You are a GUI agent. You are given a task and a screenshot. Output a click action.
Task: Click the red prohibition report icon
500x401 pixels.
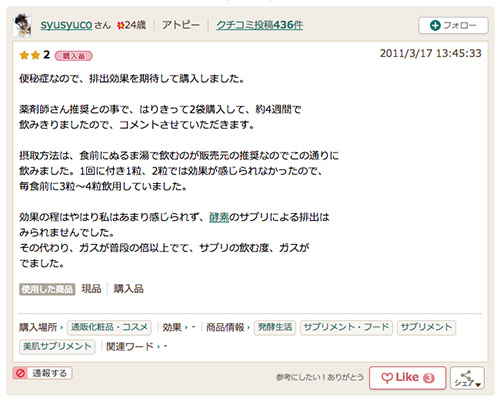click(20, 373)
